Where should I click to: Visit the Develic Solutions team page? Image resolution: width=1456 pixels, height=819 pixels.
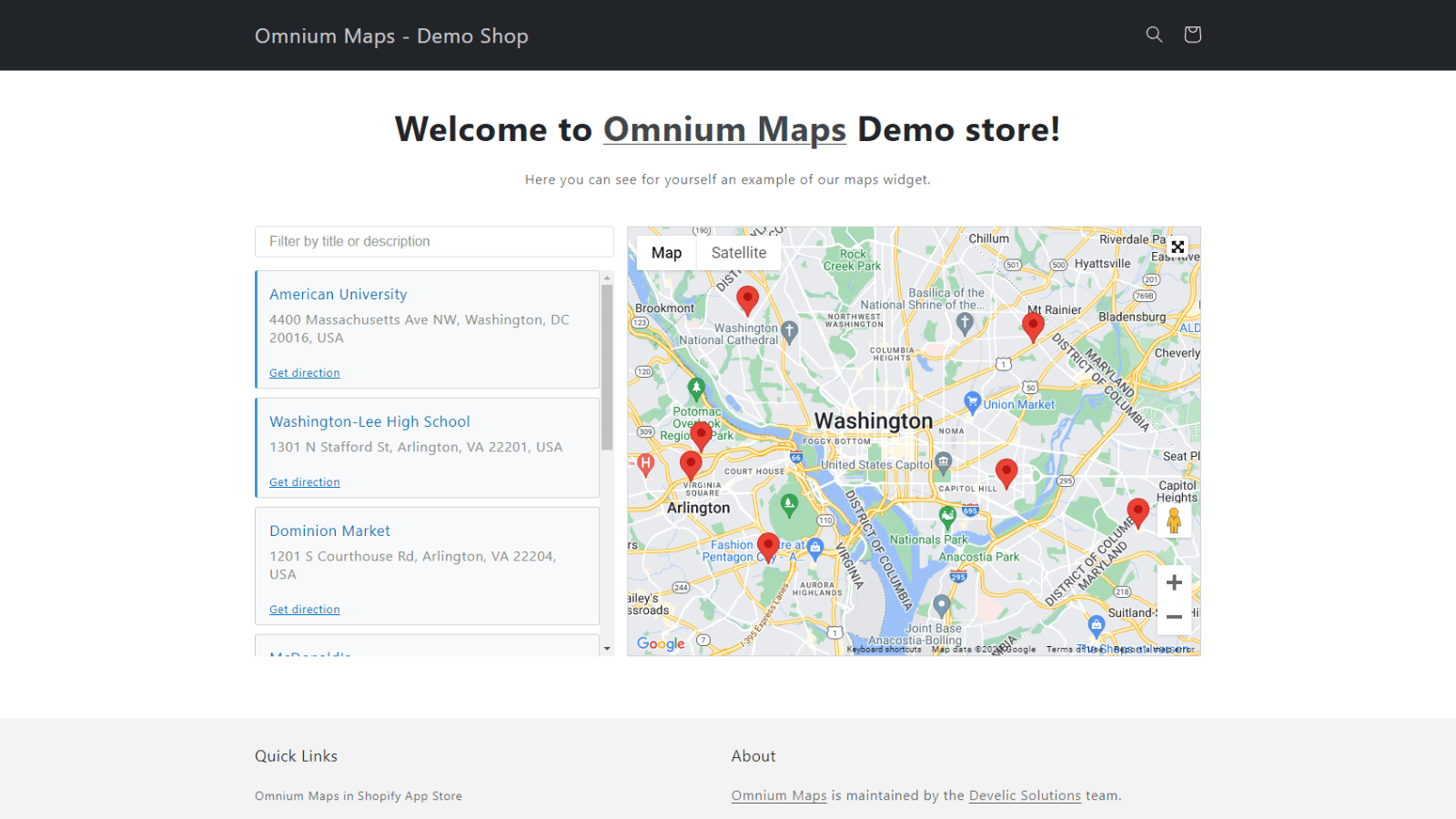(1025, 795)
